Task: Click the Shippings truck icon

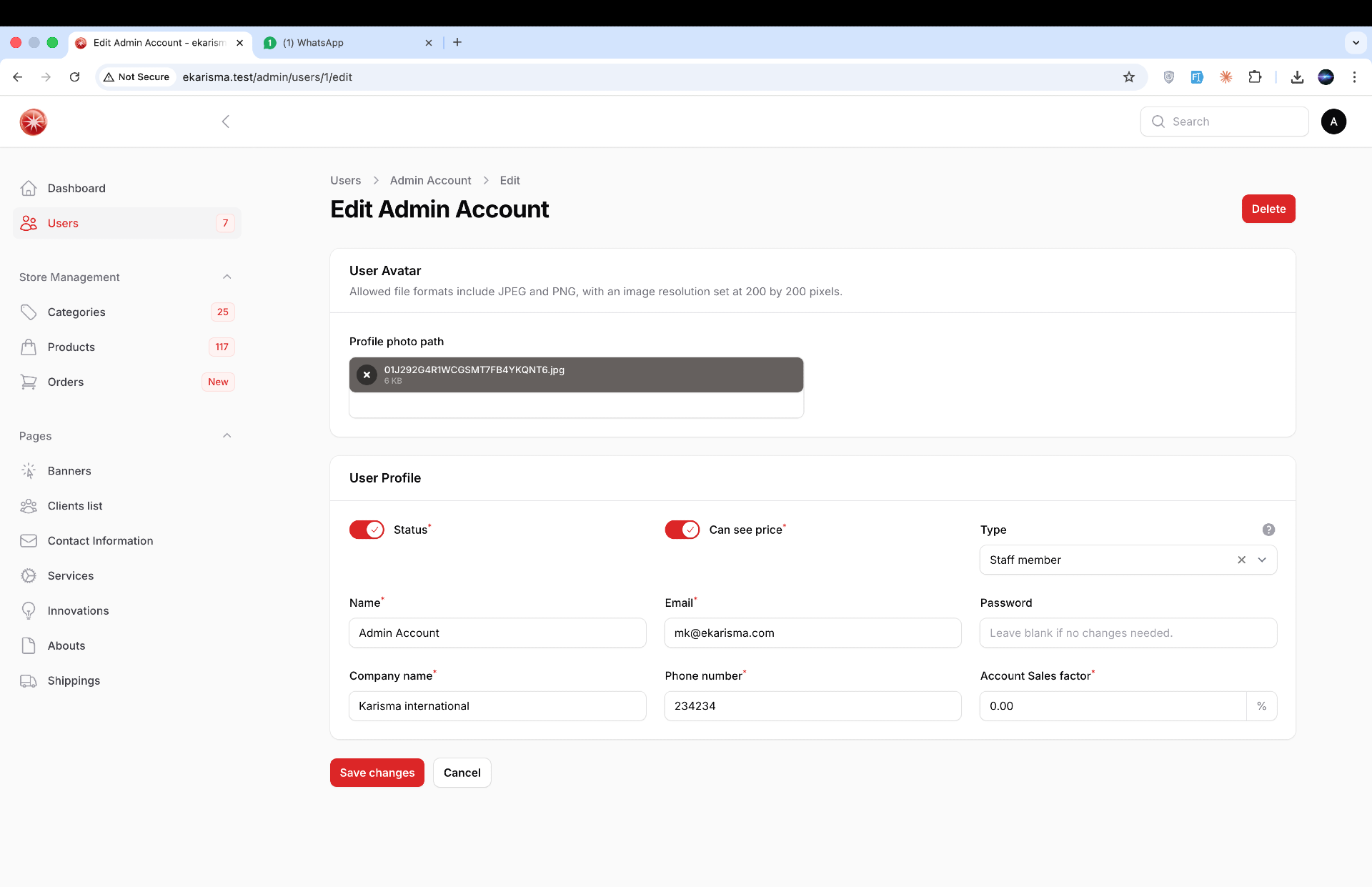Action: coord(29,681)
